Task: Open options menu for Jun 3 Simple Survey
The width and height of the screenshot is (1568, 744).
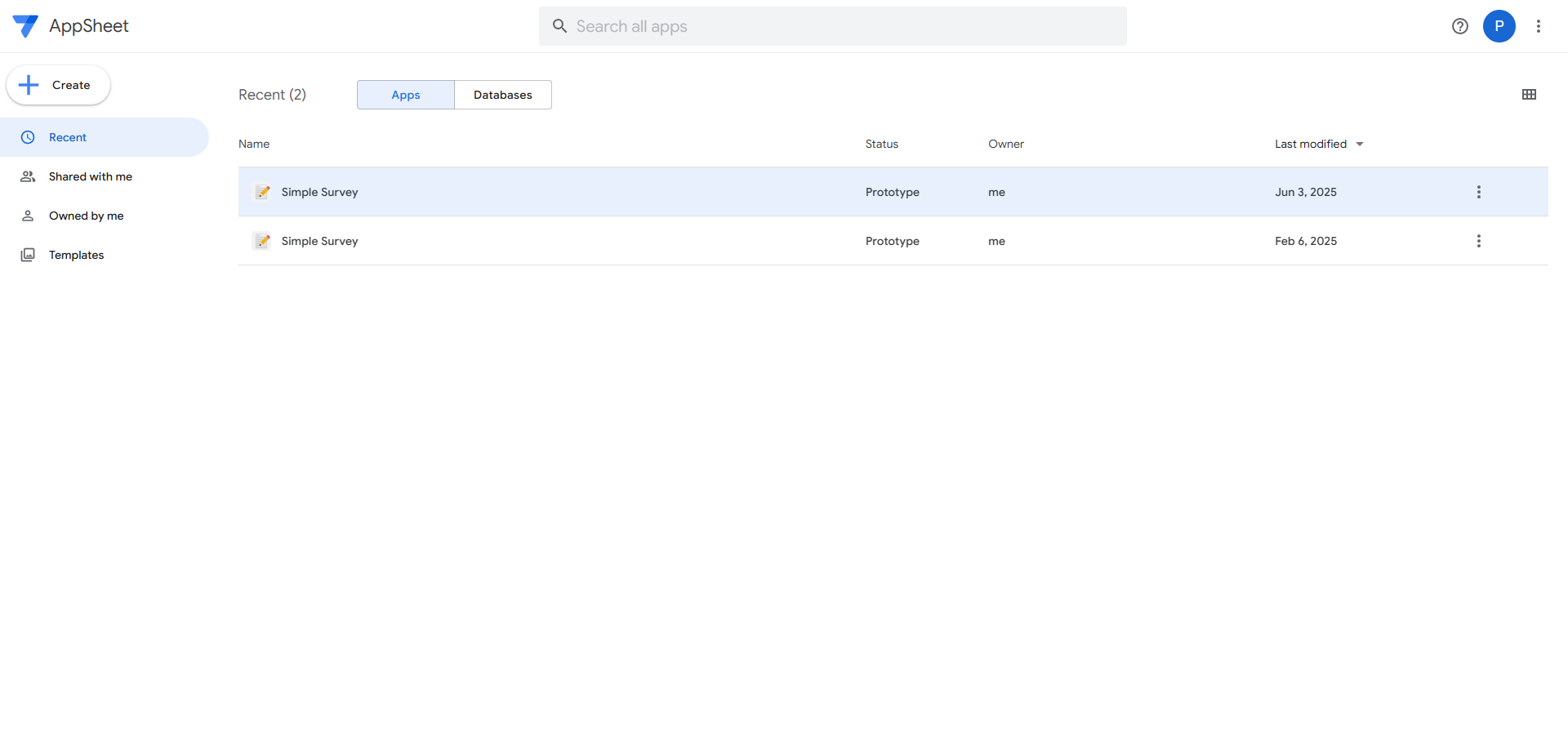Action: 1478,191
